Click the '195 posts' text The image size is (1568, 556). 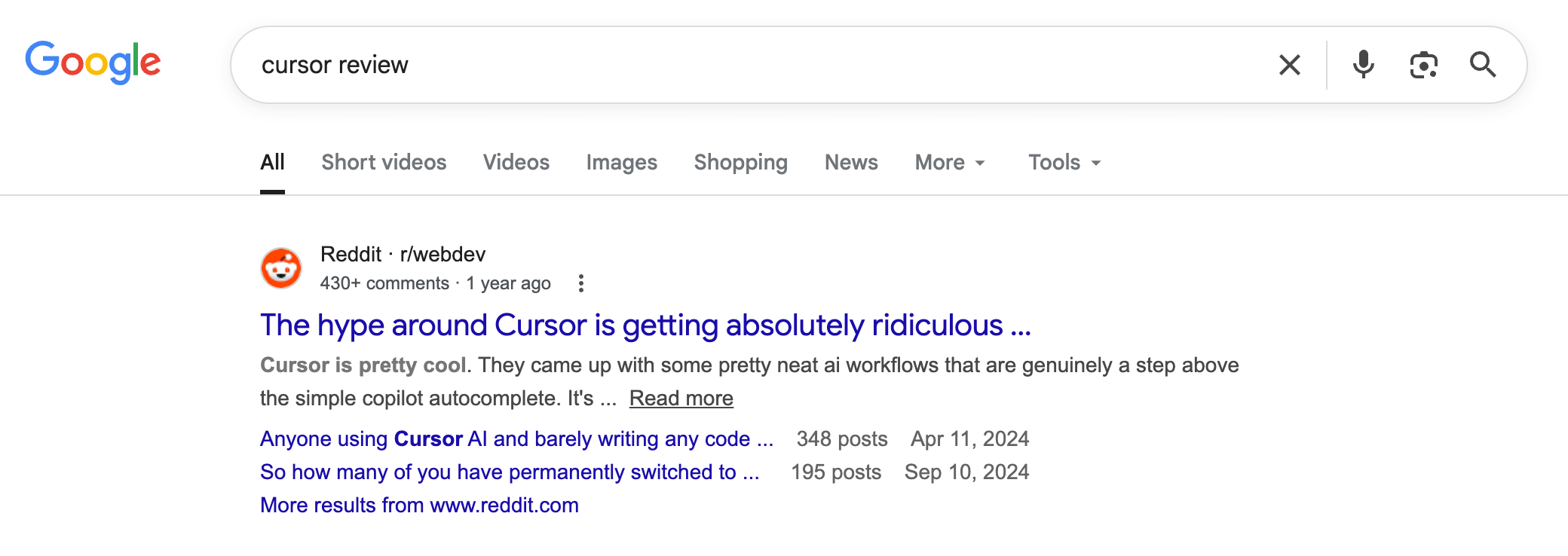(836, 472)
